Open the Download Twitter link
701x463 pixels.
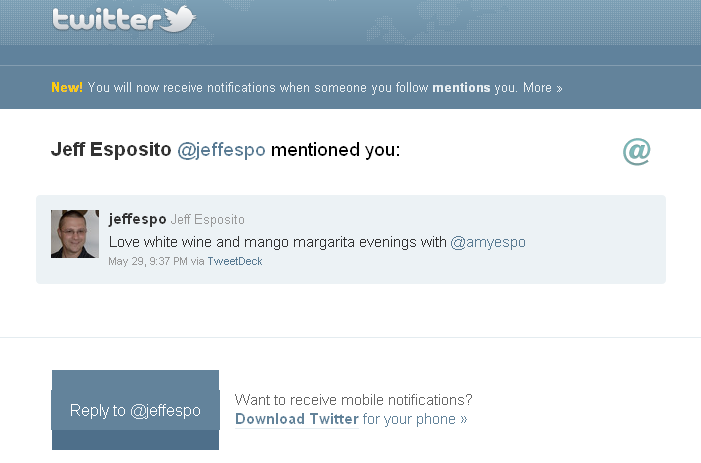297,419
